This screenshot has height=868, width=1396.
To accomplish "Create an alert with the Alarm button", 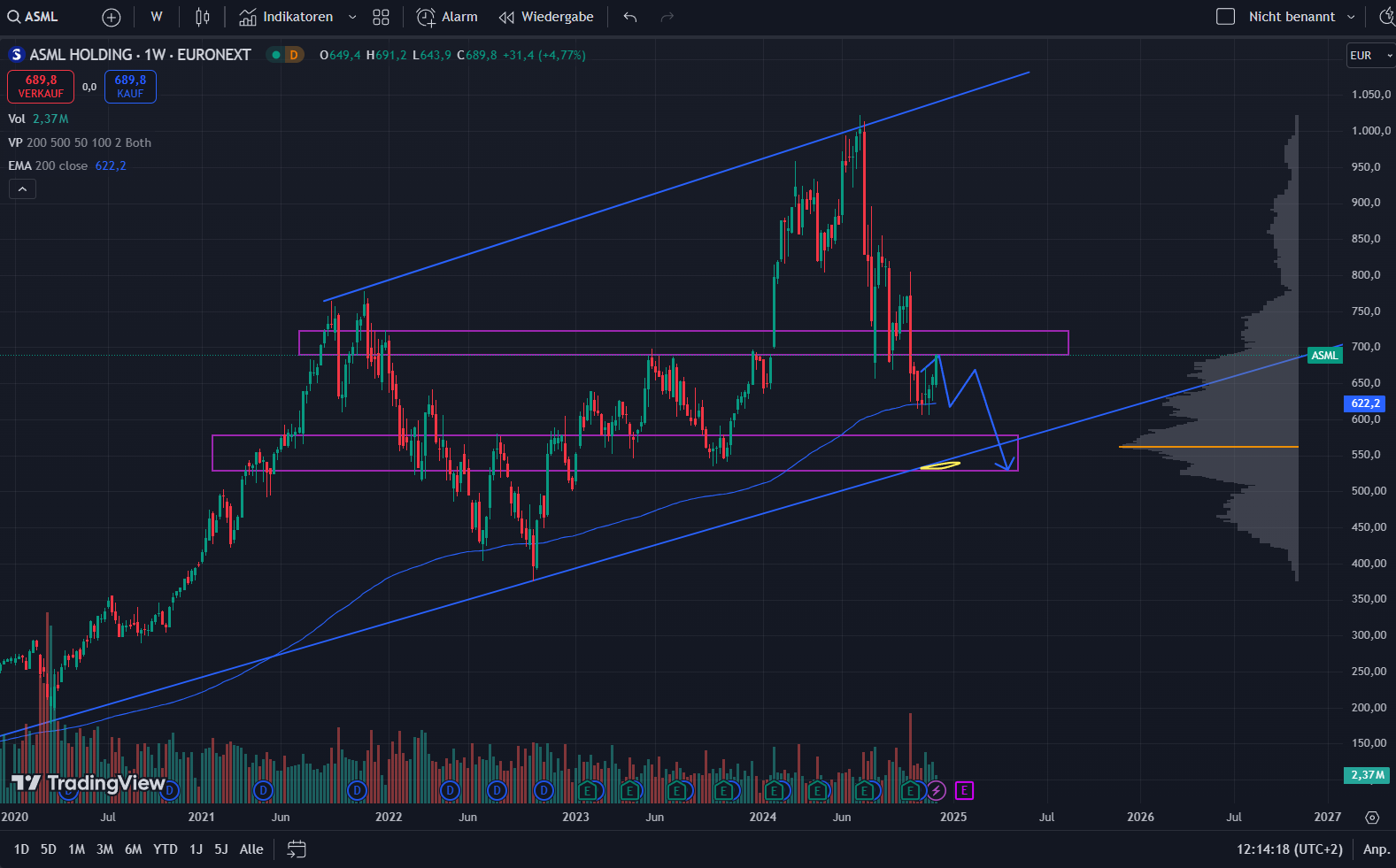I will pyautogui.click(x=447, y=17).
